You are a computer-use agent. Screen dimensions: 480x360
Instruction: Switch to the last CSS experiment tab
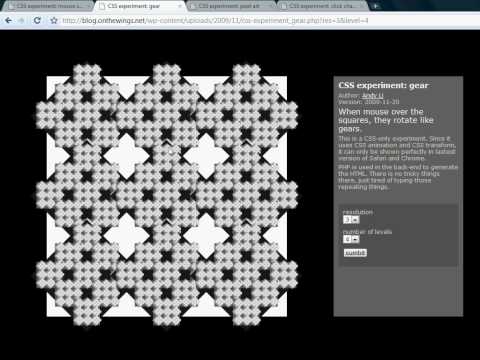point(323,6)
